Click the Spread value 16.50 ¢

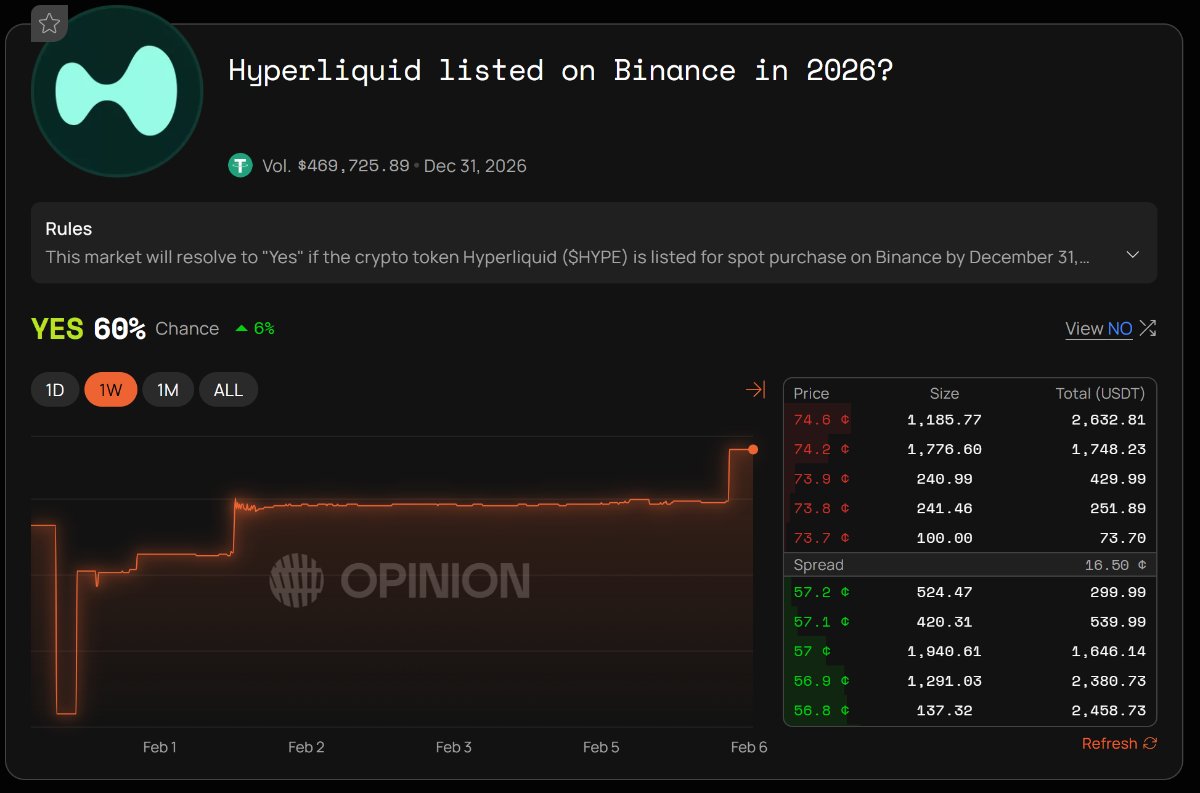tap(1115, 565)
